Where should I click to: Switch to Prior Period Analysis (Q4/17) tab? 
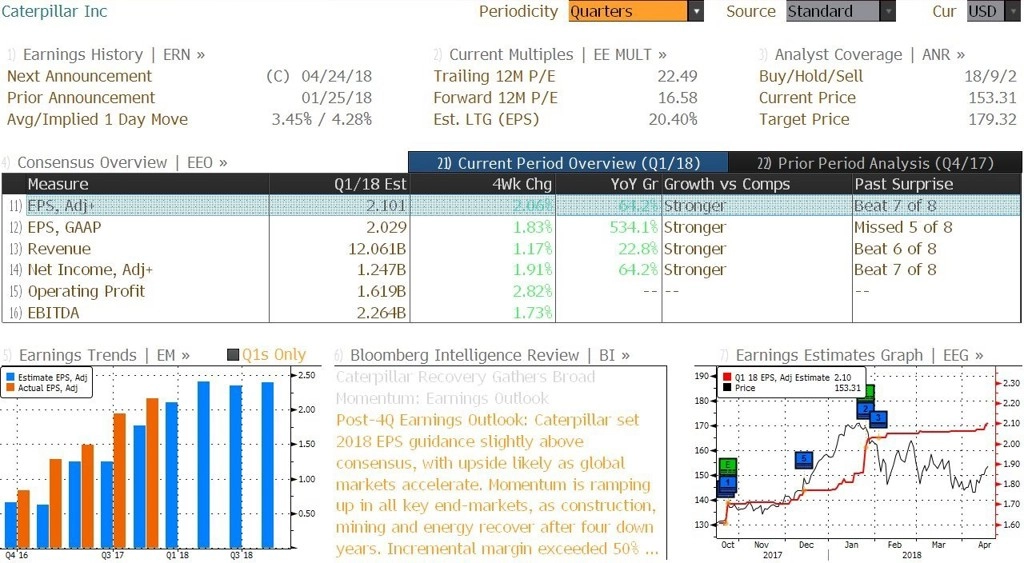[874, 163]
